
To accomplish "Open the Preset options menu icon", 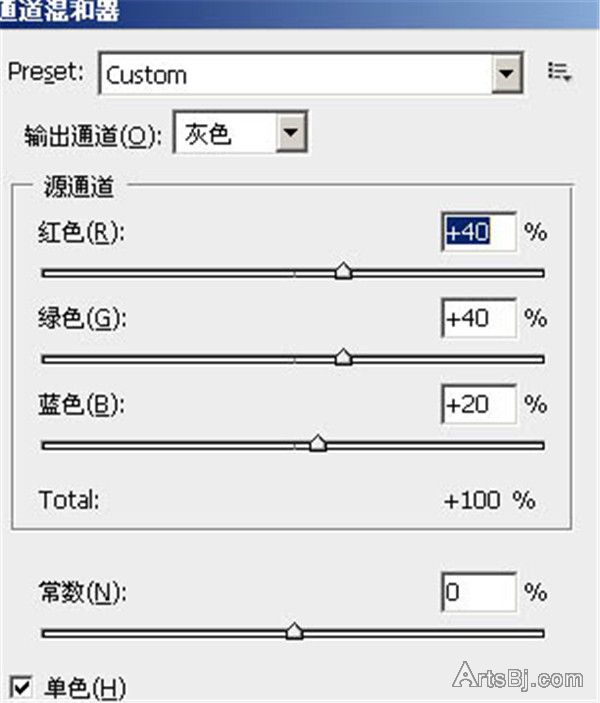I will pos(558,72).
